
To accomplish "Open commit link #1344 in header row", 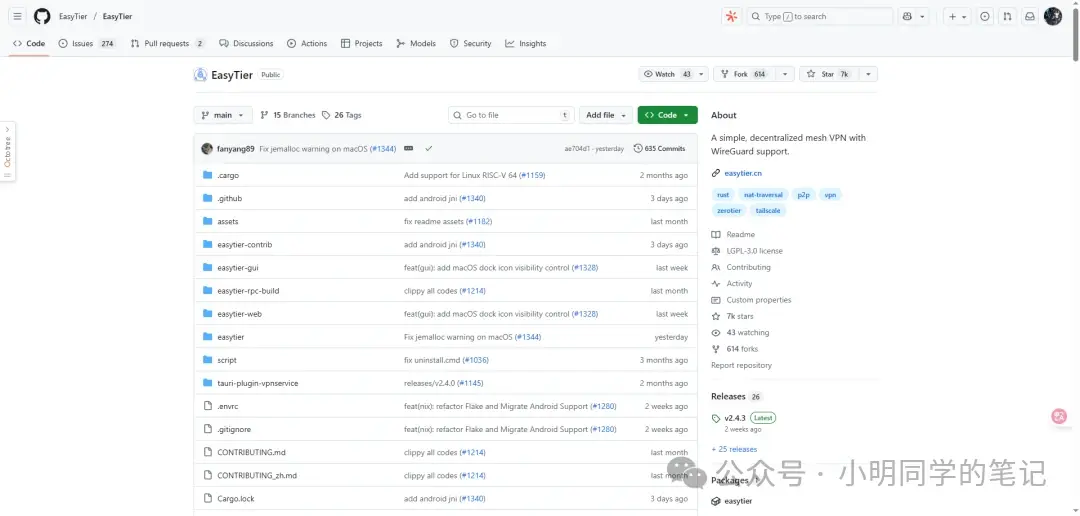I will pyautogui.click(x=383, y=148).
